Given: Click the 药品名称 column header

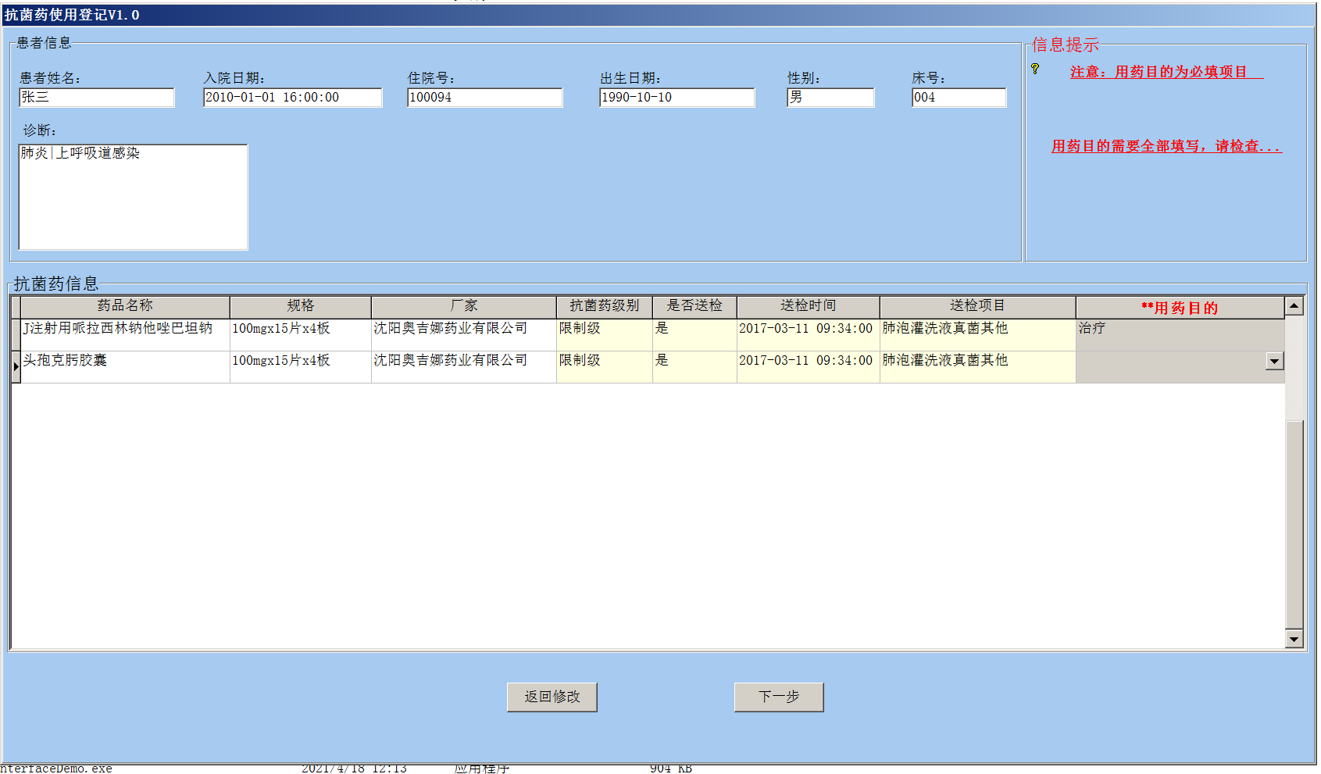Looking at the screenshot, I should point(125,307).
